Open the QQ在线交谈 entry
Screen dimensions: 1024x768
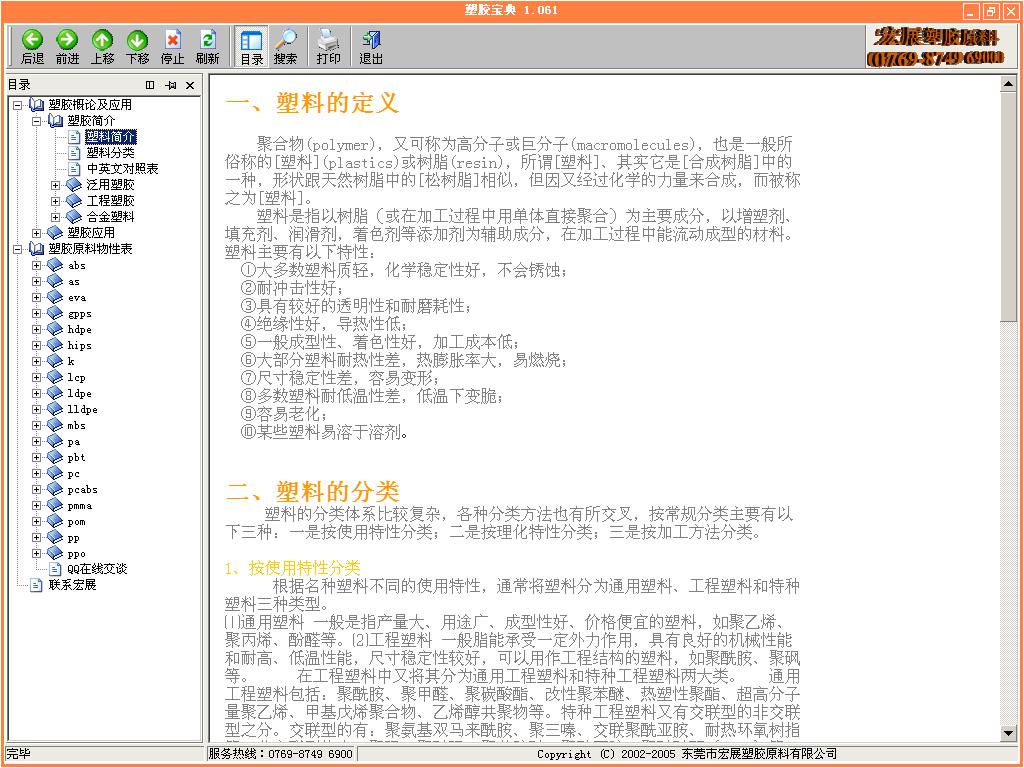(97, 569)
